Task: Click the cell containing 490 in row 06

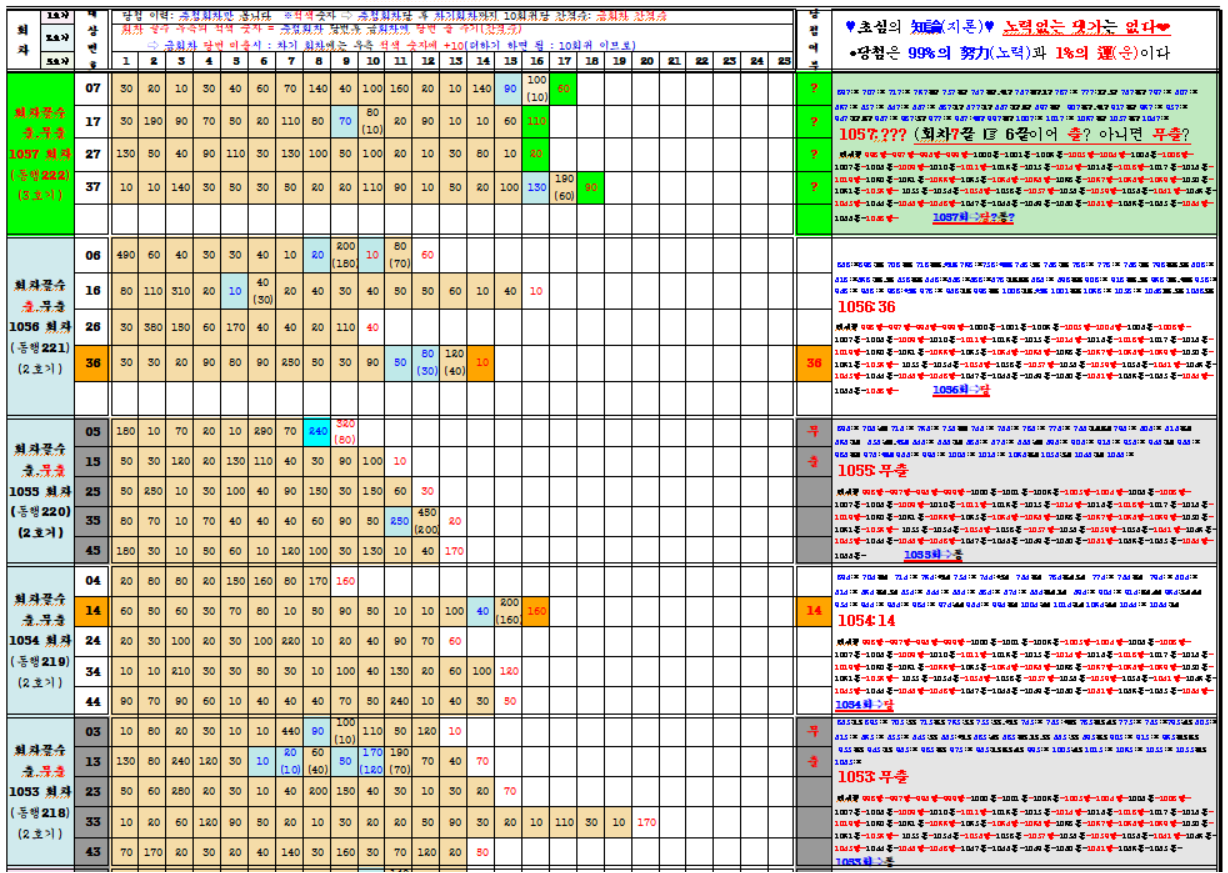Action: click(126, 255)
